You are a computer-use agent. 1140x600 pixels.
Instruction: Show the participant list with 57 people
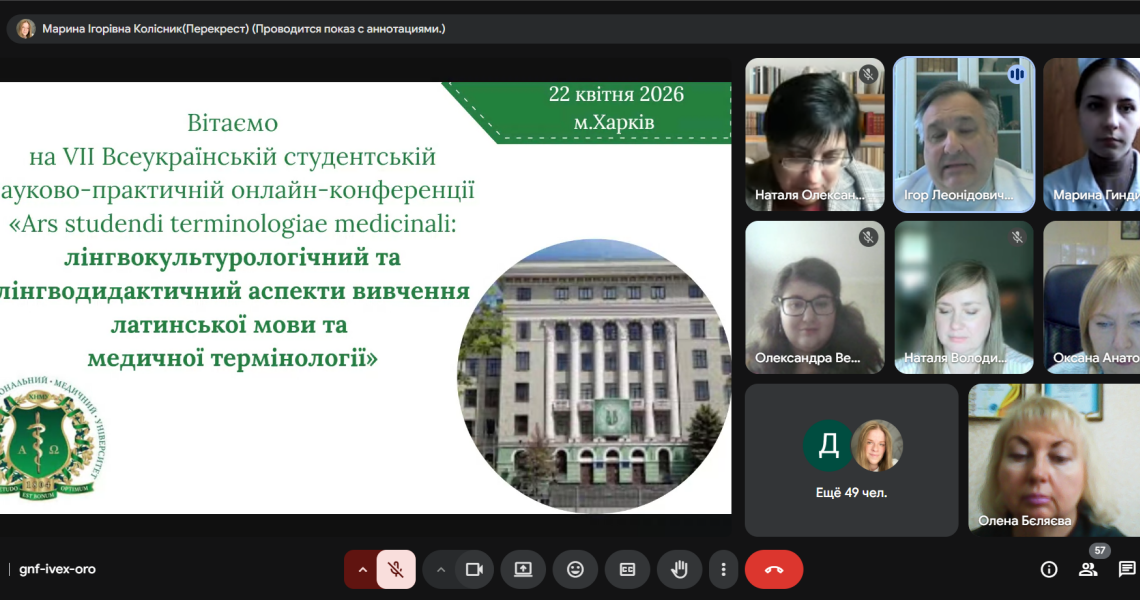click(1089, 570)
